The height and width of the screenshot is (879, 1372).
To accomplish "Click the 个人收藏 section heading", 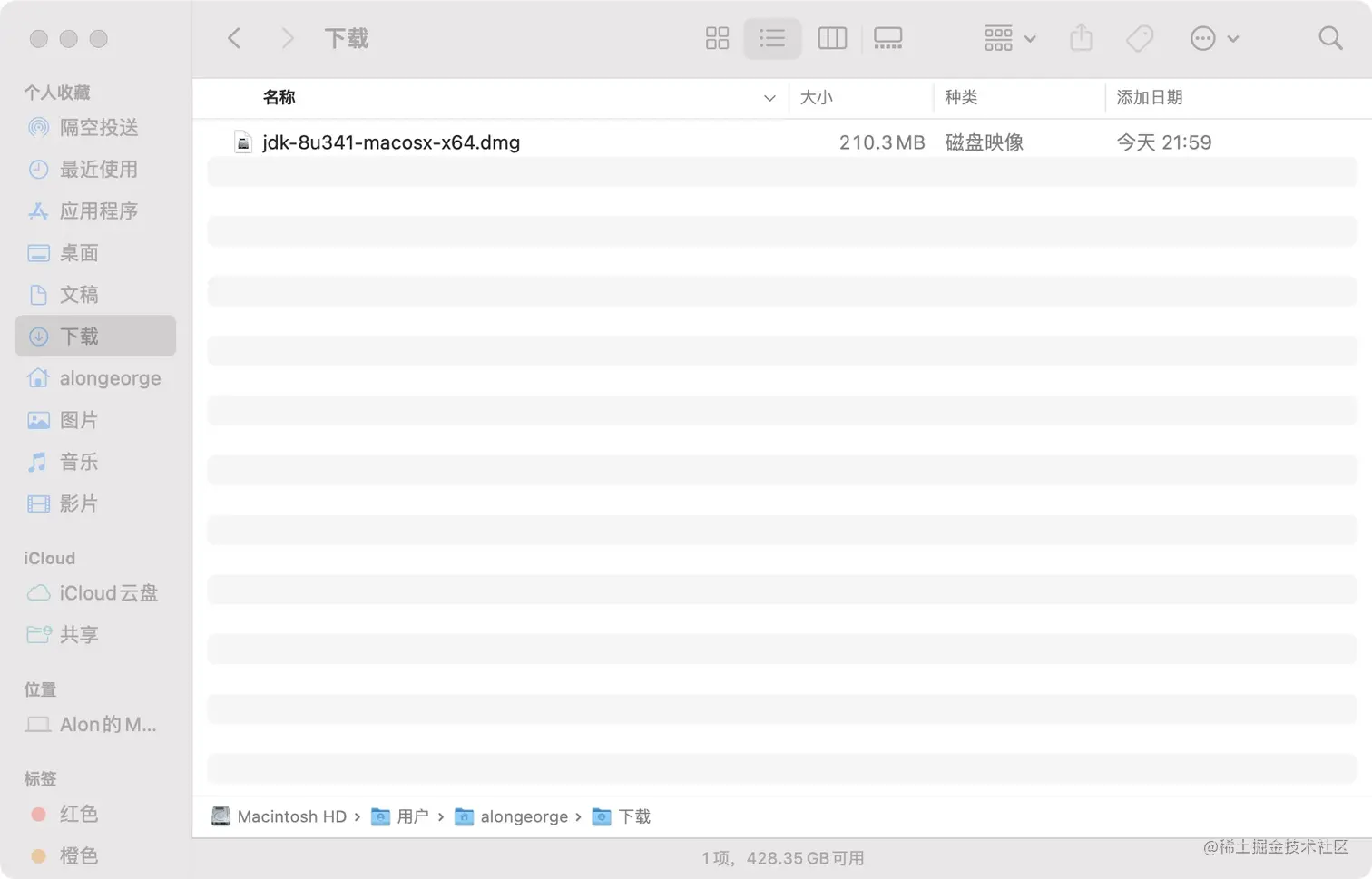I will coord(56,93).
